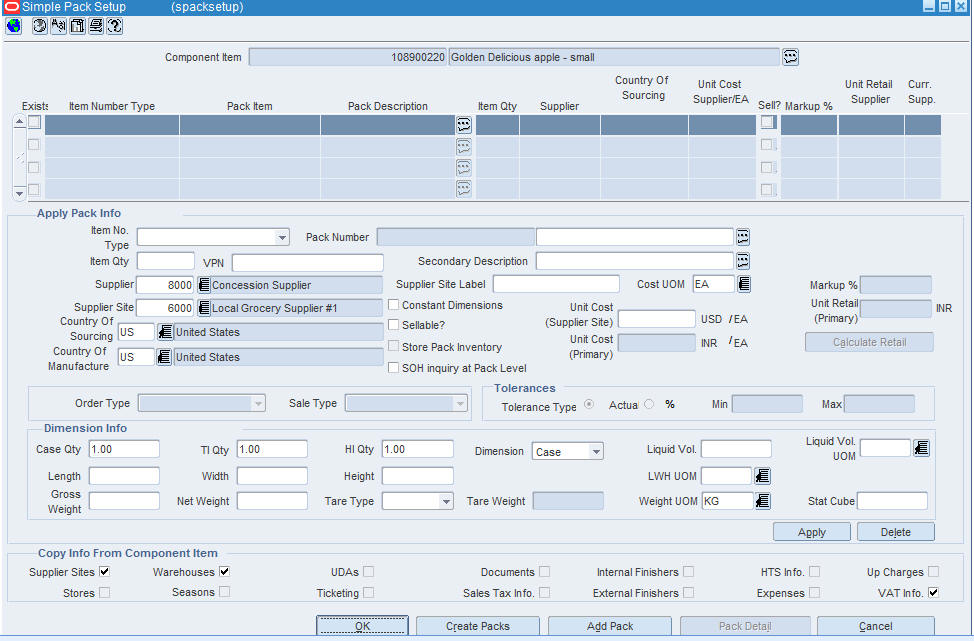The image size is (974, 641).
Task: Check the Documents copy option
Action: 544,571
